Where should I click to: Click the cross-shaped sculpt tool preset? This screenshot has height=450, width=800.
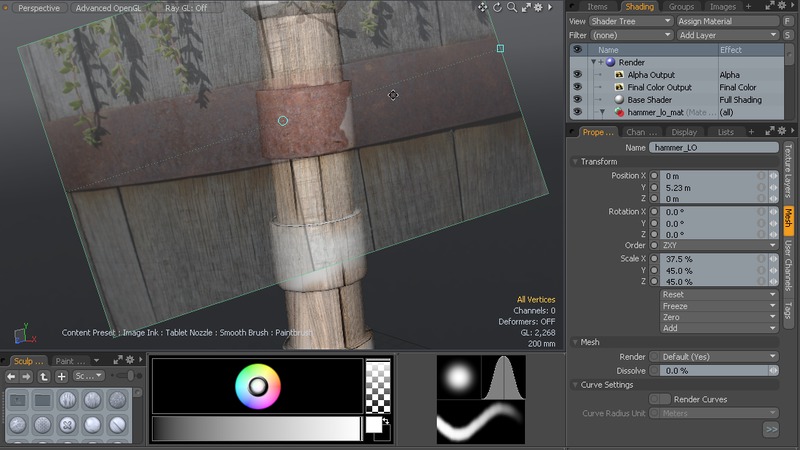tap(67, 424)
